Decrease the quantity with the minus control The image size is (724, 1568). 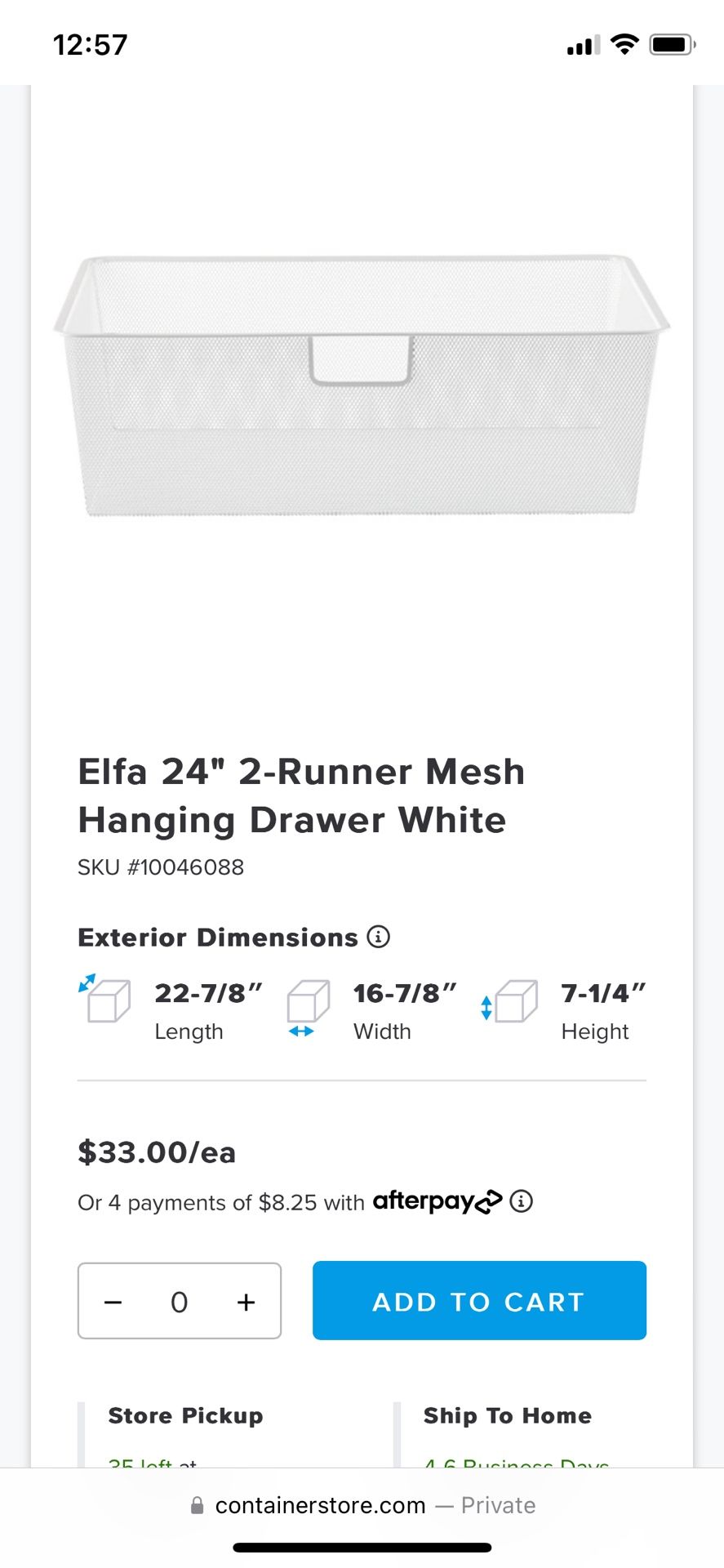[113, 1301]
